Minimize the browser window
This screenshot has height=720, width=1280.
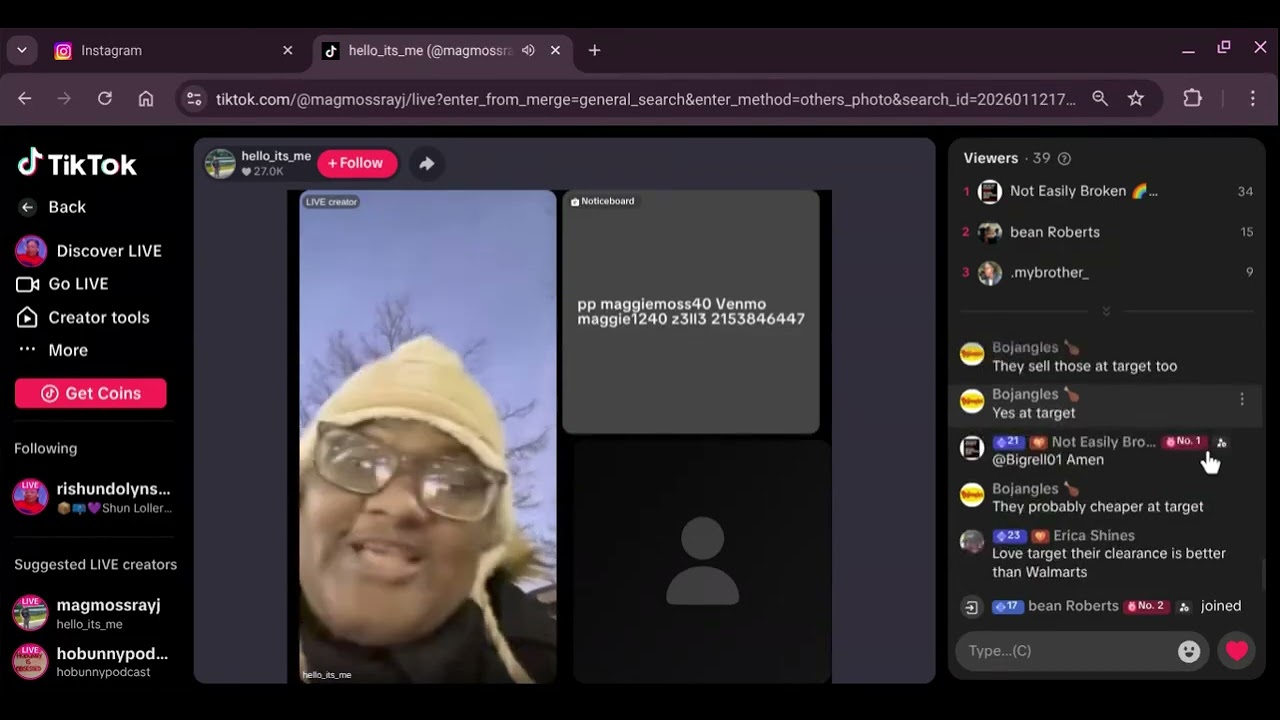(x=1188, y=48)
